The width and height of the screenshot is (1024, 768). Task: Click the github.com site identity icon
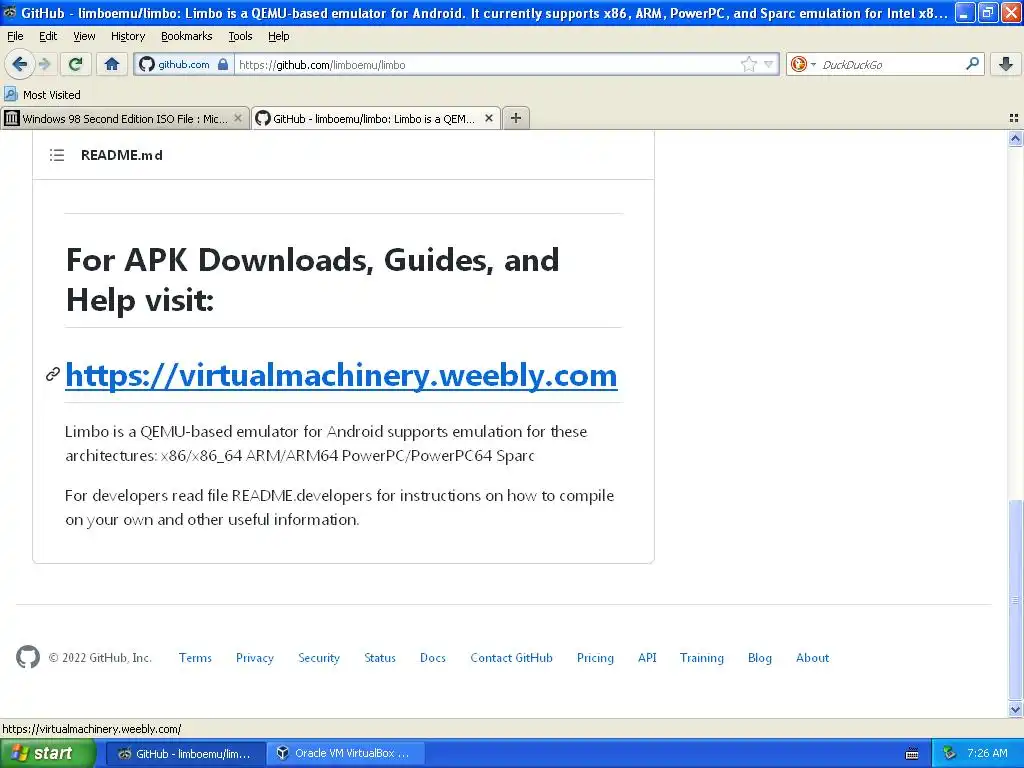coord(184,65)
